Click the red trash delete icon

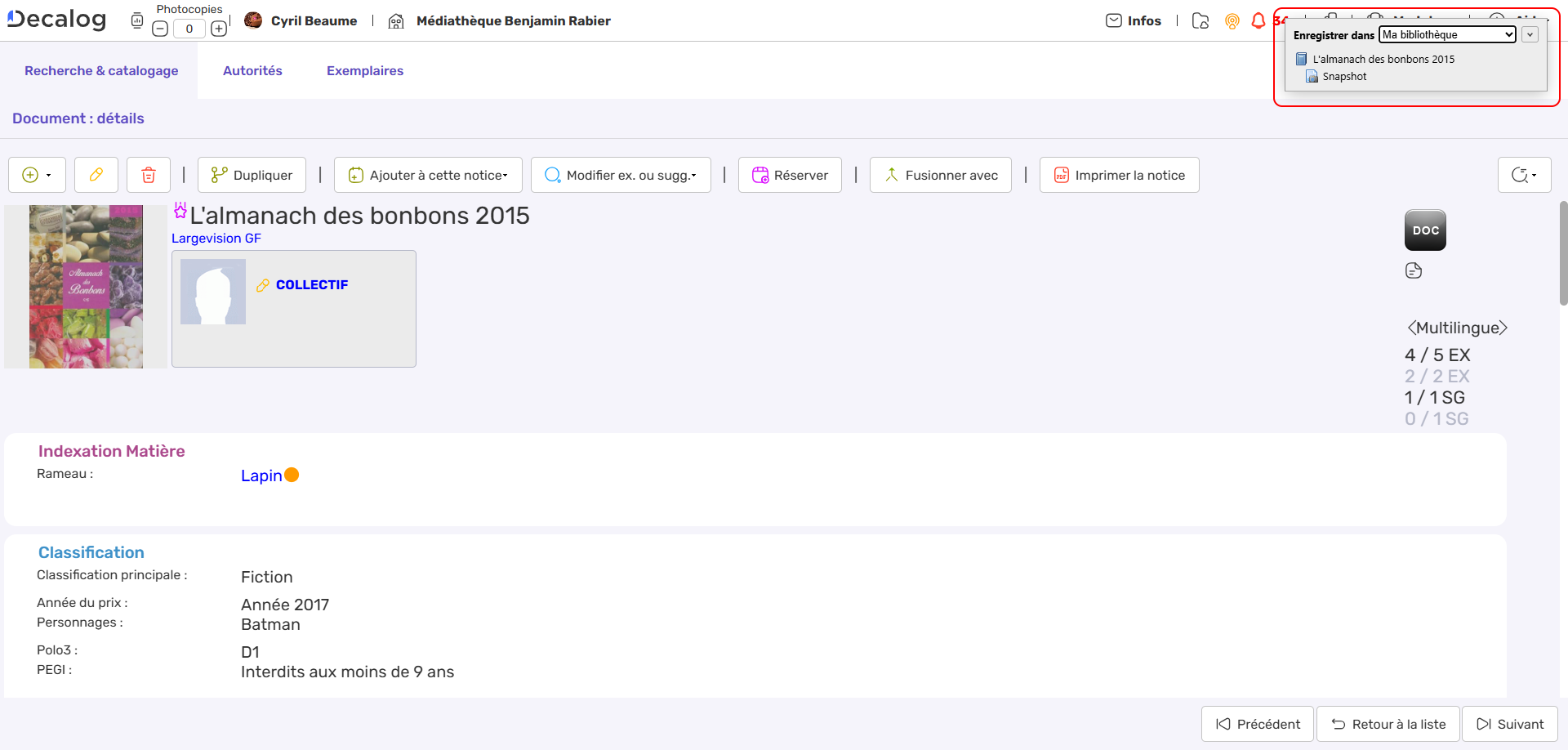point(148,174)
